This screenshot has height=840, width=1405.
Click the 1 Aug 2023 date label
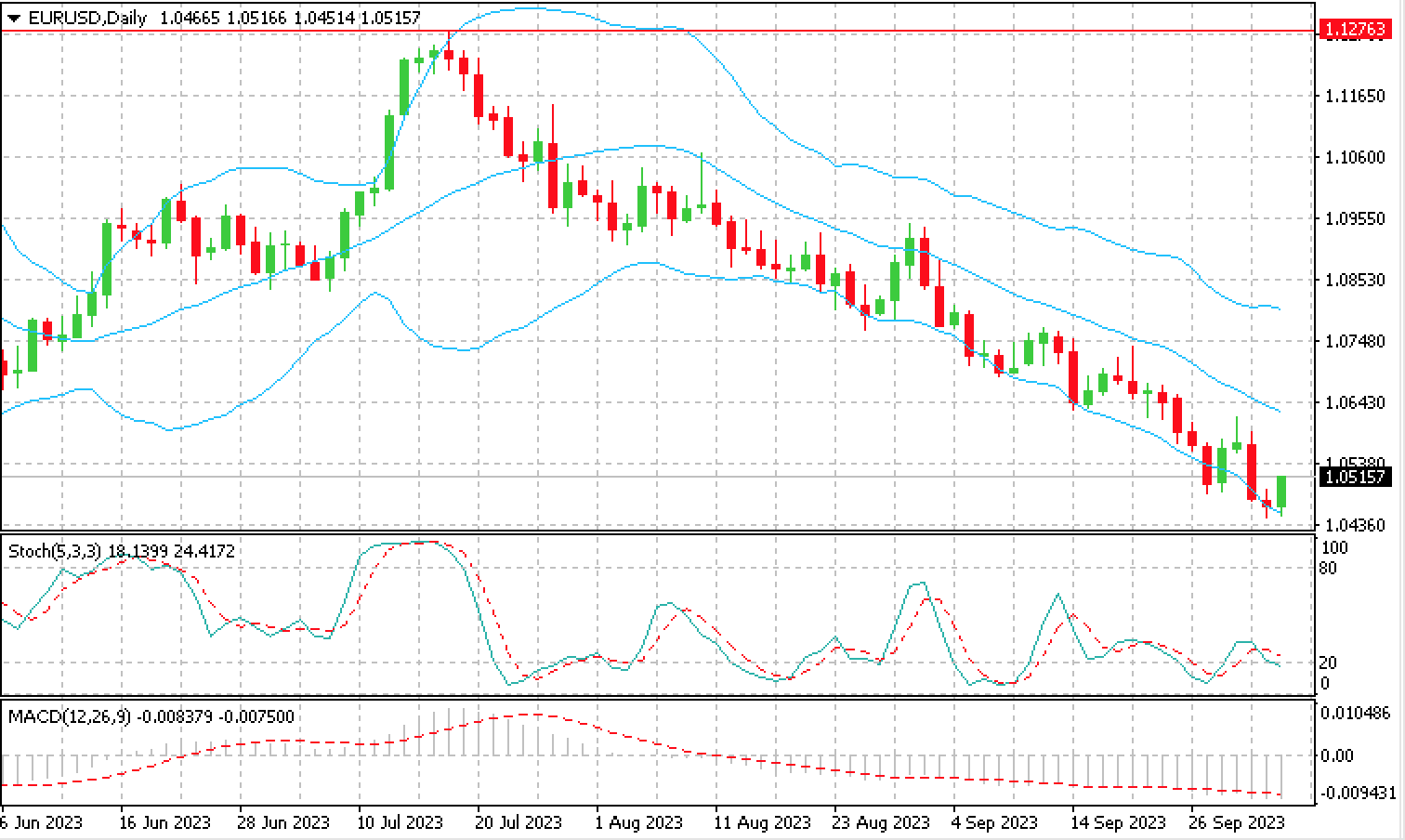[639, 822]
